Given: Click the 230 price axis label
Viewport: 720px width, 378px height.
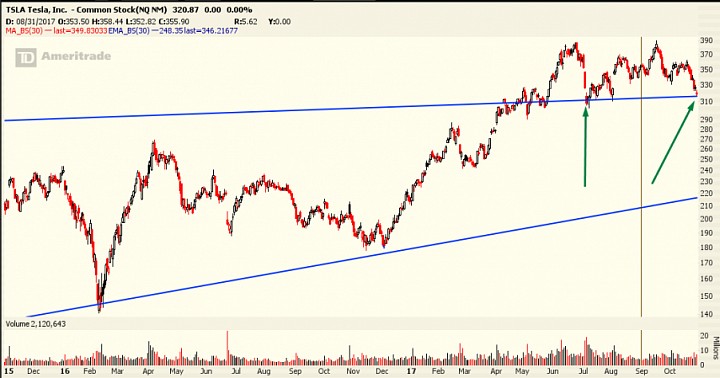Looking at the screenshot, I should click(706, 182).
